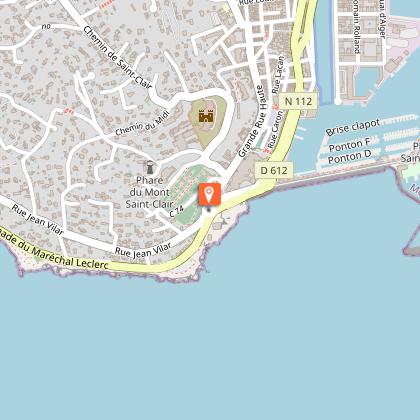Image resolution: width=420 pixels, height=420 pixels.
Task: Click the N 112 road shield
Action: tap(298, 101)
